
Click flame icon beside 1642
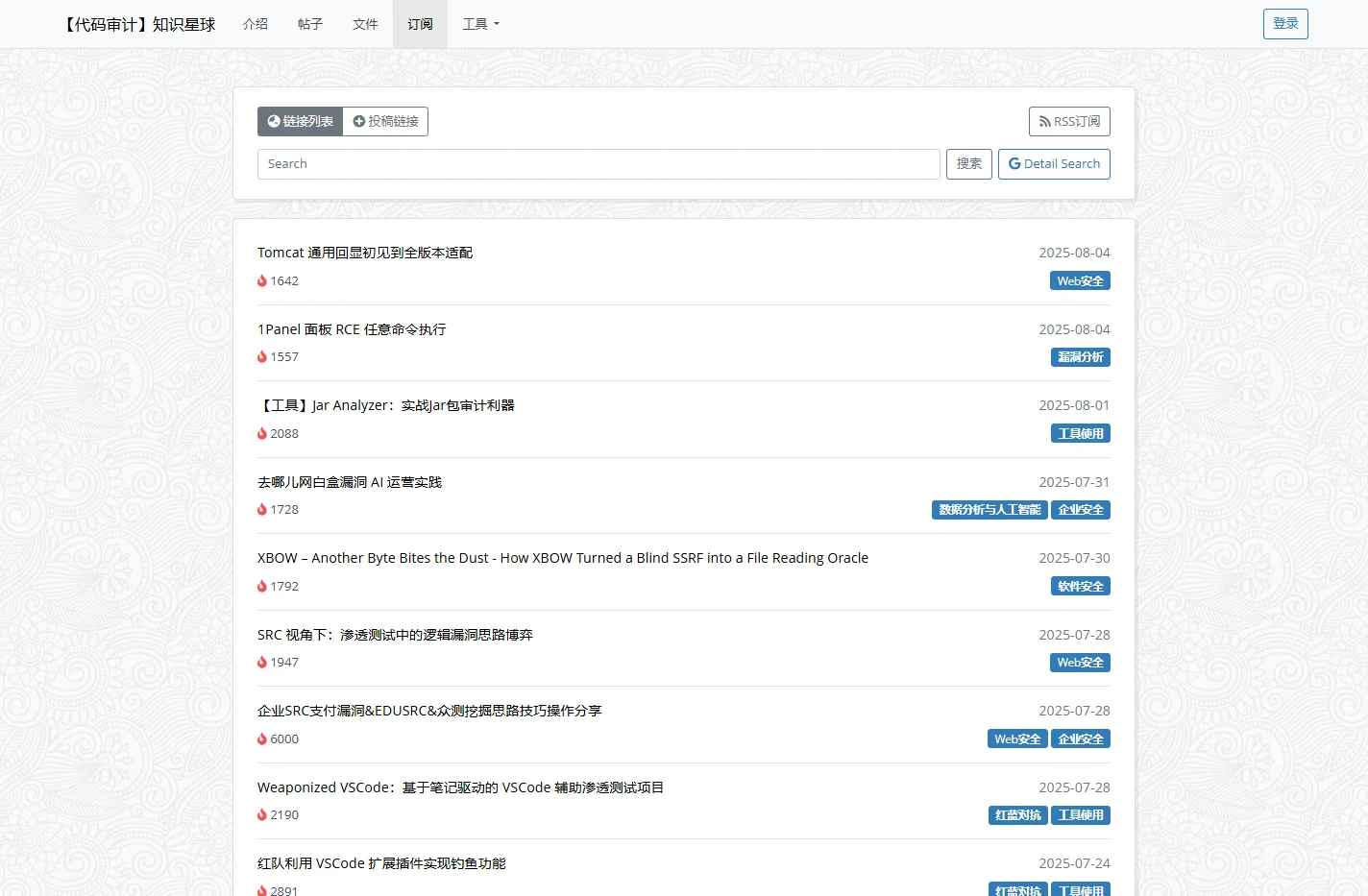pos(262,280)
